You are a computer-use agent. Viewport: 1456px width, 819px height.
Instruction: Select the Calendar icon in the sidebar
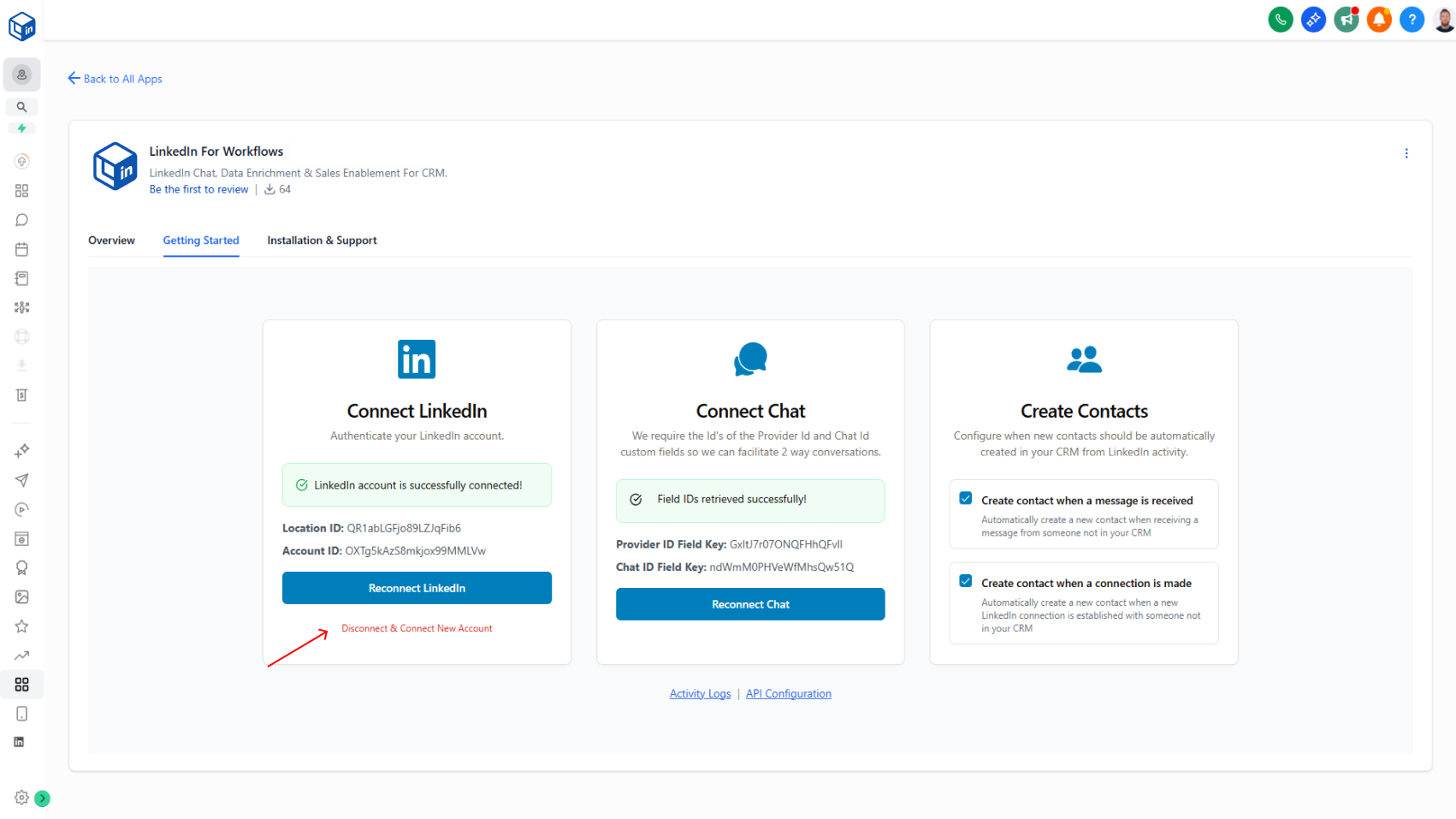point(22,249)
